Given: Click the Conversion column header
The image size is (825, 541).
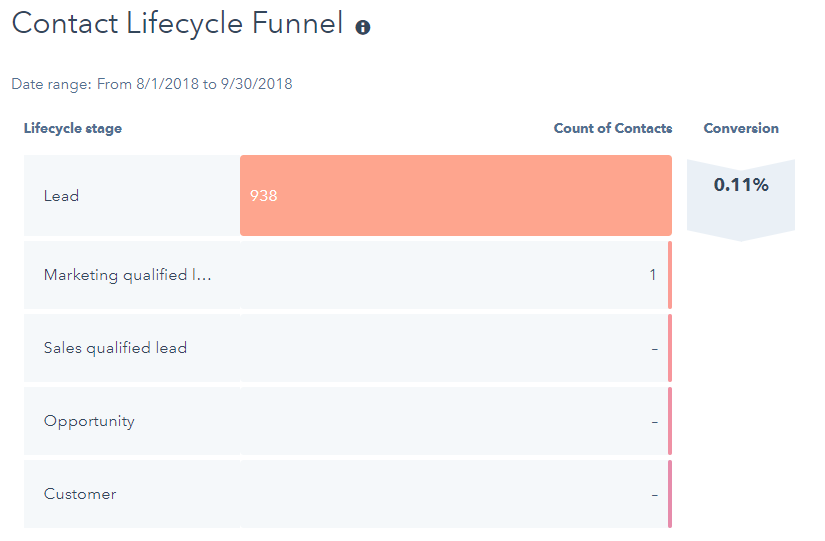Looking at the screenshot, I should click(741, 128).
